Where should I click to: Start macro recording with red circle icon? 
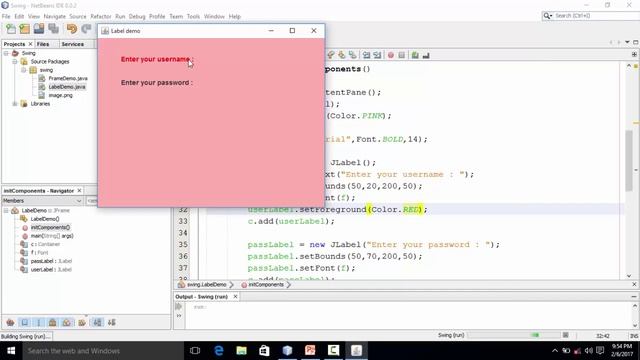pos(391,55)
